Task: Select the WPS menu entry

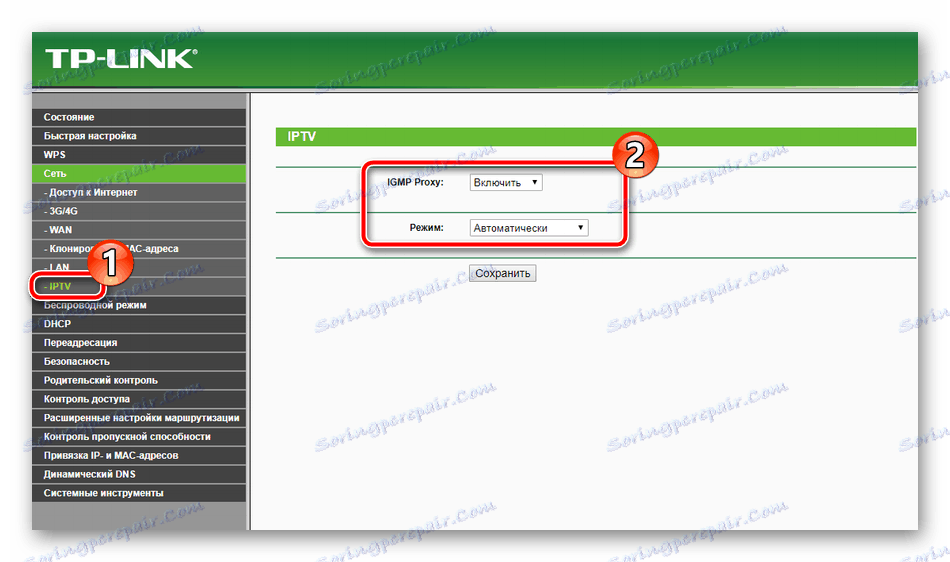Action: pyautogui.click(x=139, y=154)
